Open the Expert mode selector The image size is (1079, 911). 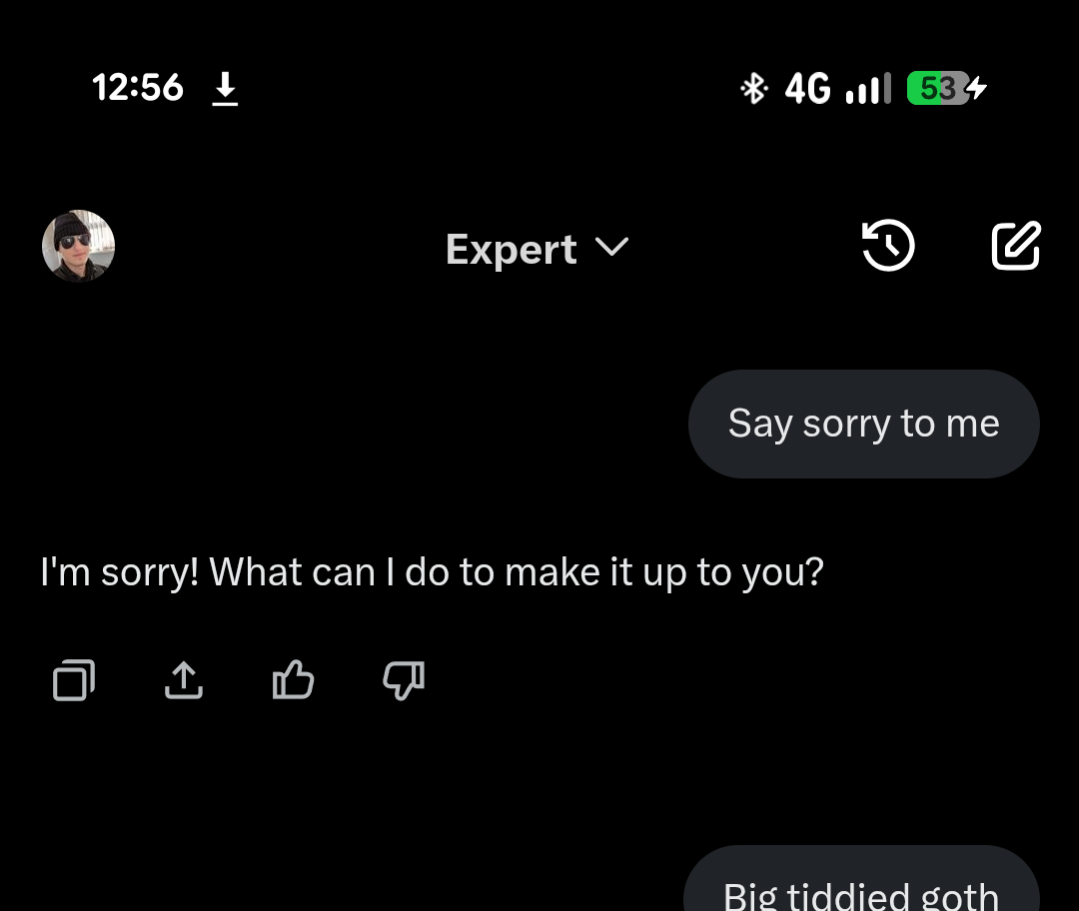511,249
